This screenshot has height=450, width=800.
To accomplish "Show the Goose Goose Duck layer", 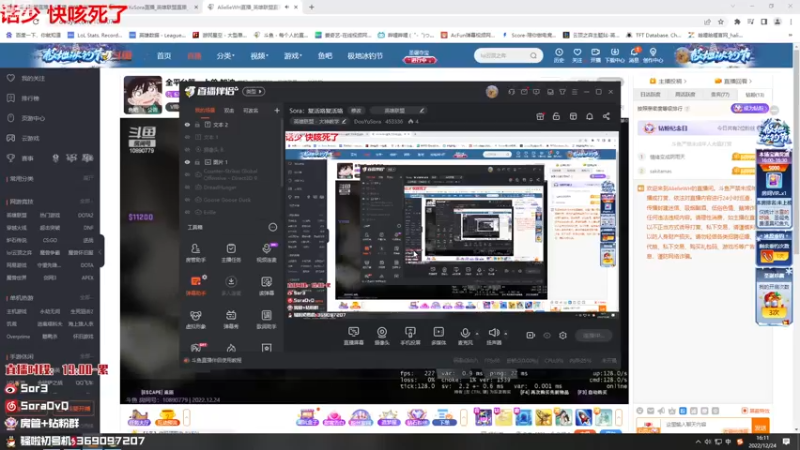I will (x=187, y=200).
